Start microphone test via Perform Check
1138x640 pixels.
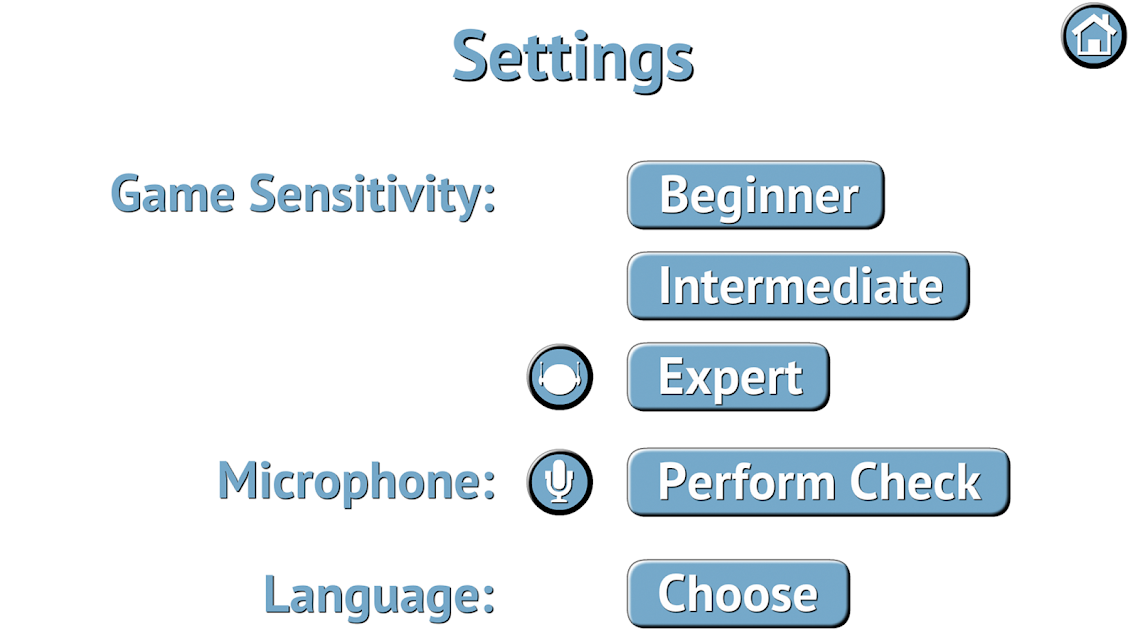point(819,482)
